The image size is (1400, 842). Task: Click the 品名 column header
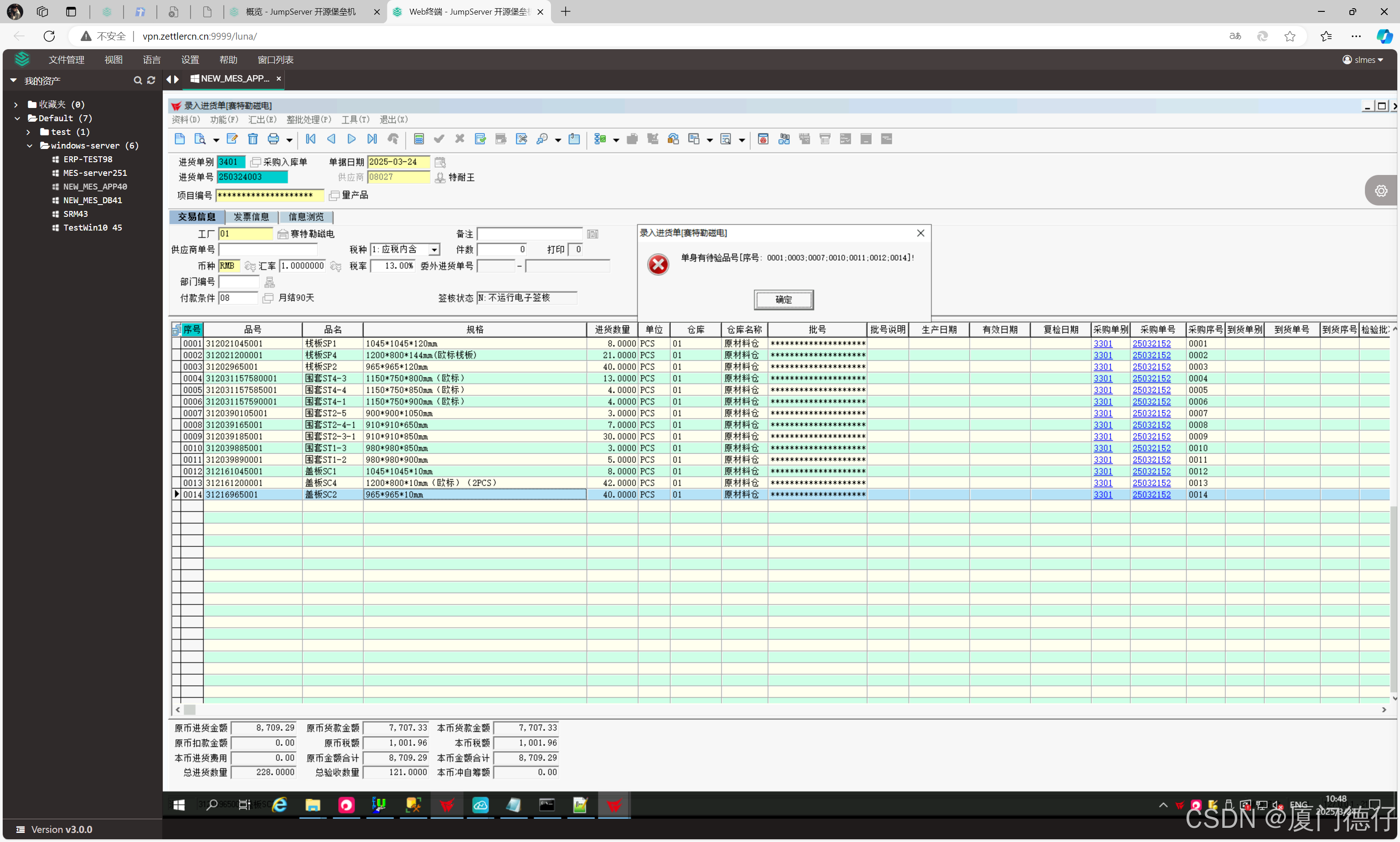333,330
